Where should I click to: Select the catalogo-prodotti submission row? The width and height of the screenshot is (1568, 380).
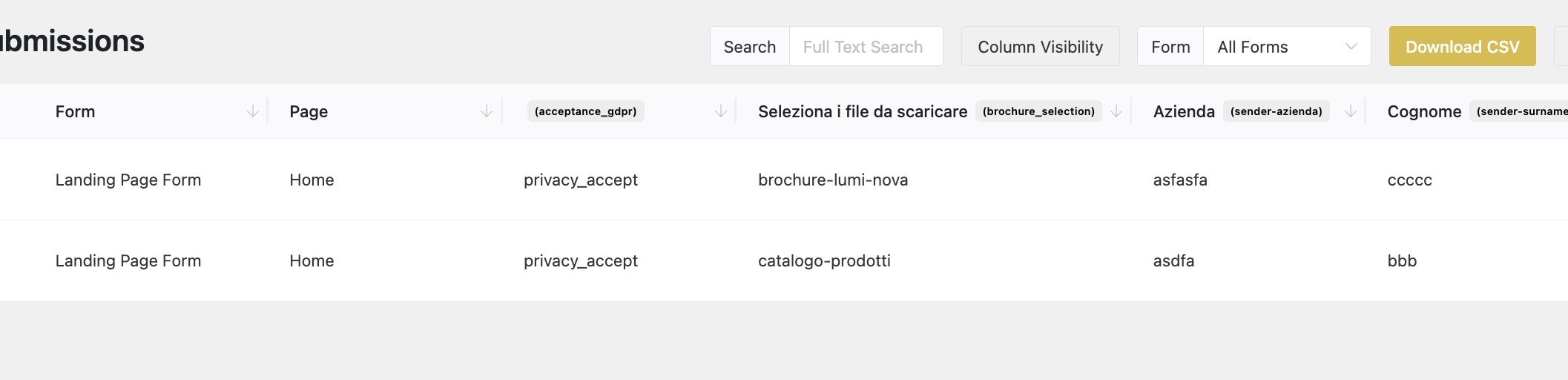tap(824, 261)
